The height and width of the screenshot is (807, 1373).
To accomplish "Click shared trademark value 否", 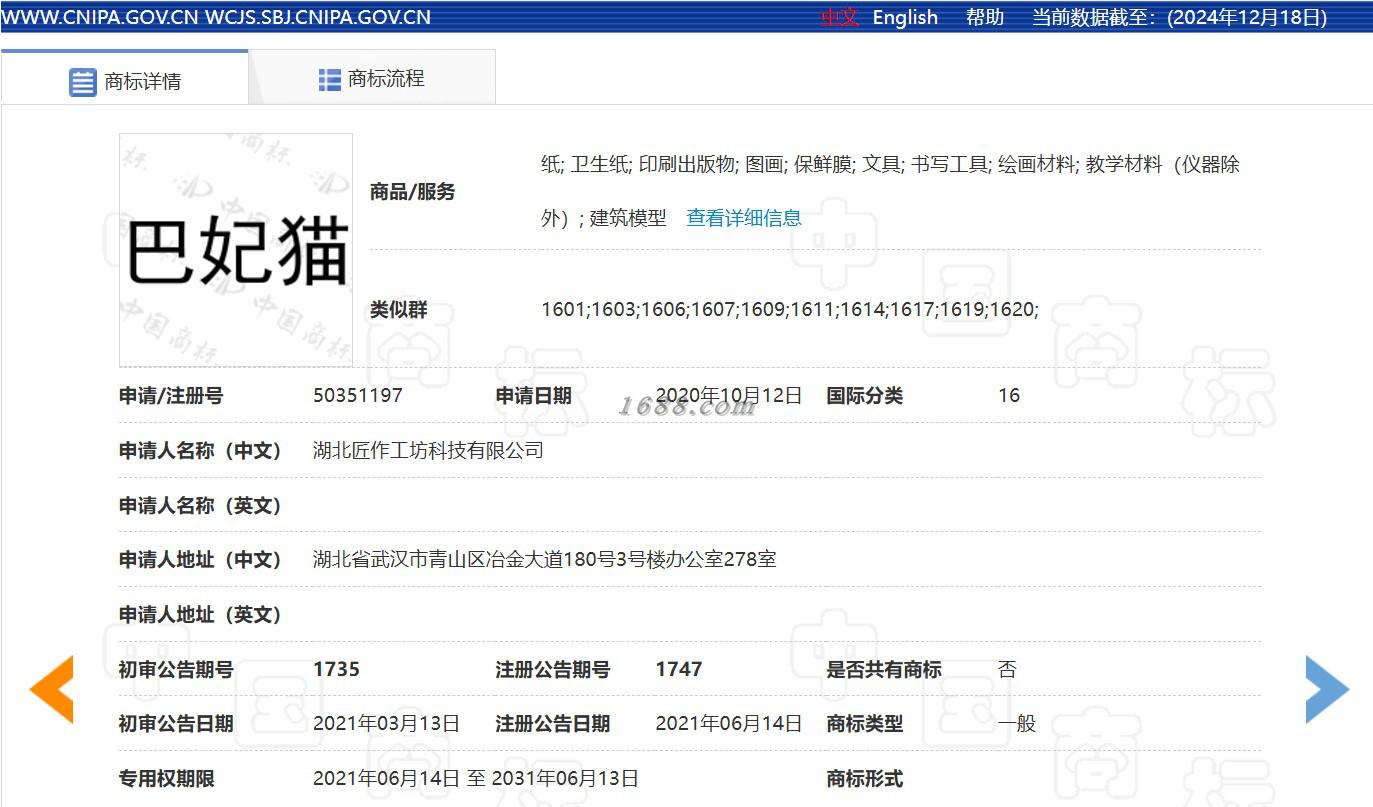I will [x=1007, y=669].
